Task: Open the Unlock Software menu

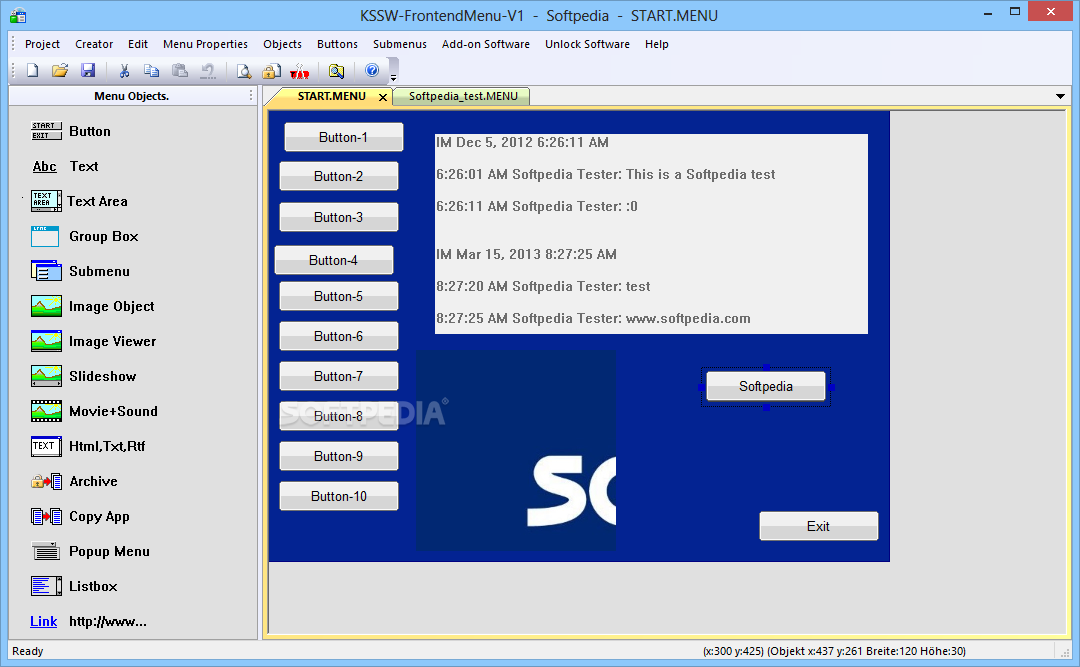Action: pos(588,44)
